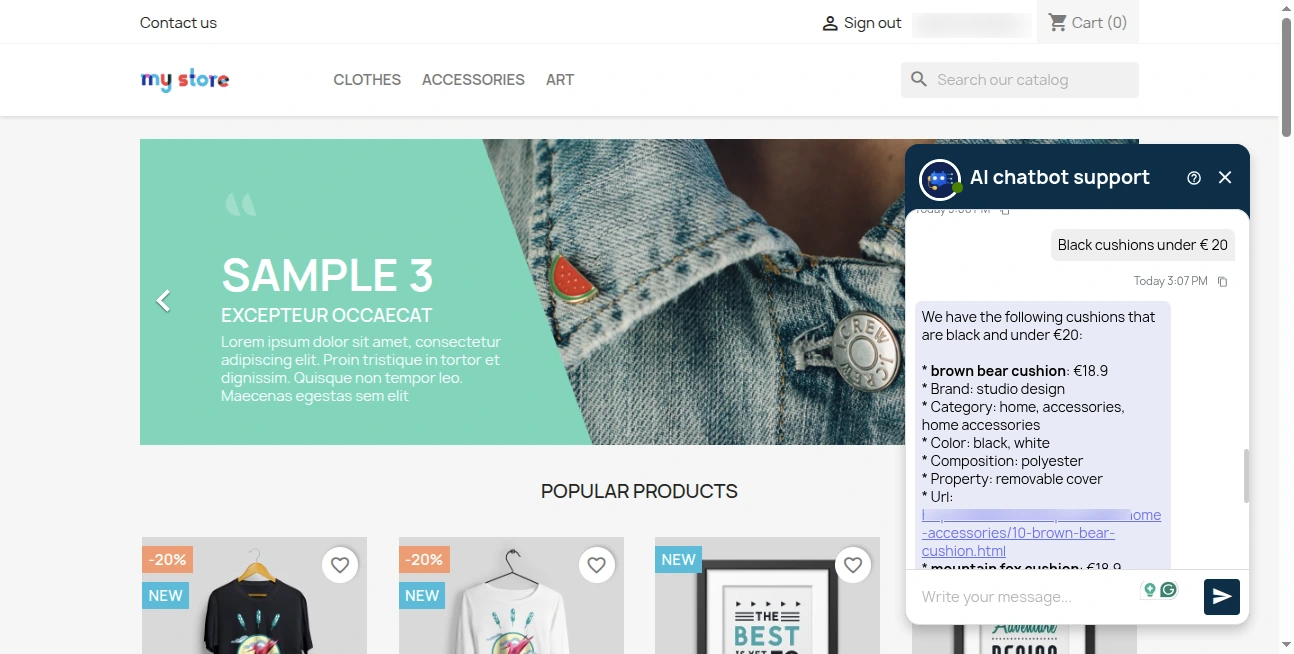Open the Art category
The width and height of the screenshot is (1294, 654).
click(x=560, y=80)
